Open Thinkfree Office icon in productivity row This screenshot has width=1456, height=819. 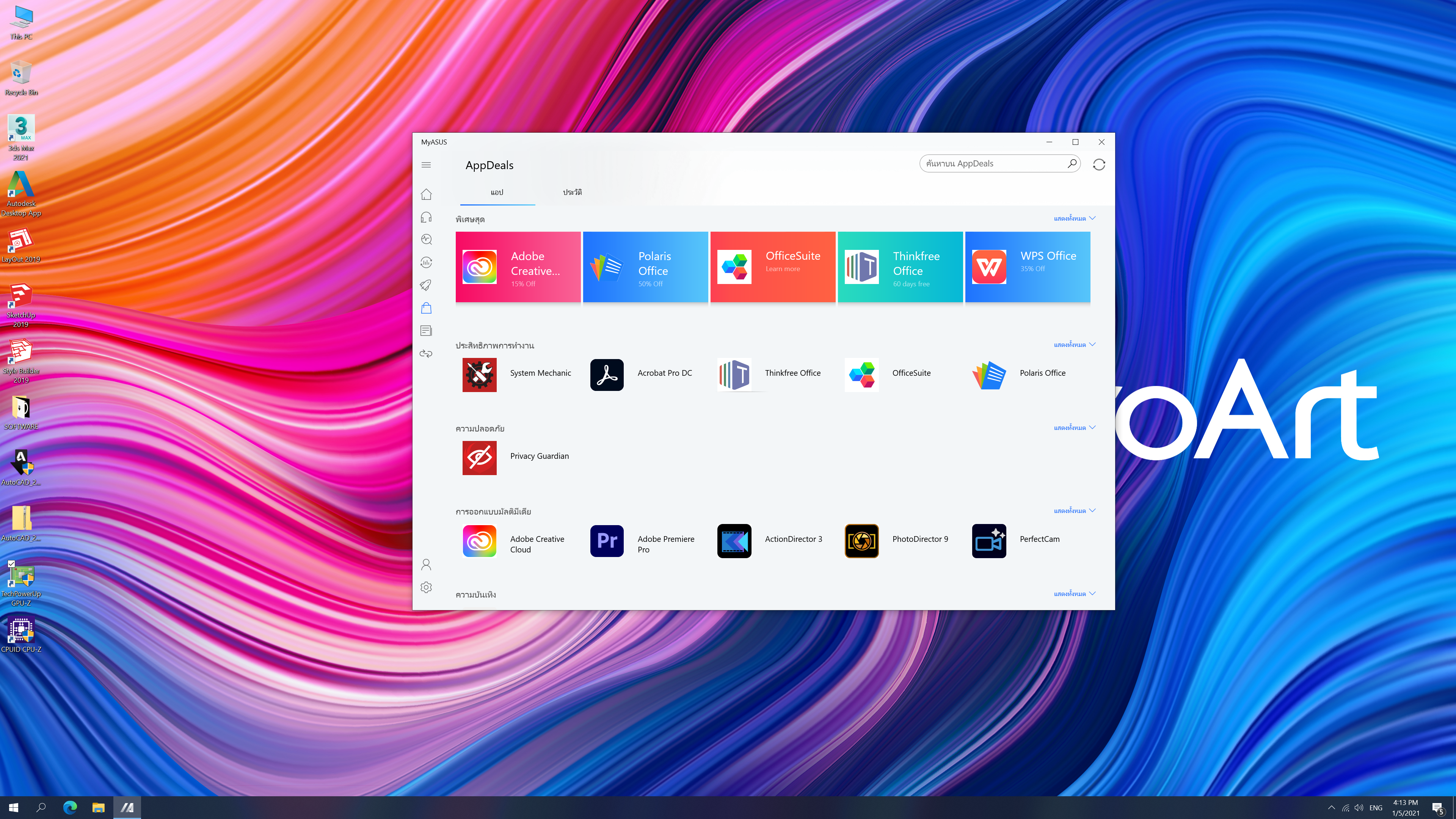pyautogui.click(x=734, y=375)
